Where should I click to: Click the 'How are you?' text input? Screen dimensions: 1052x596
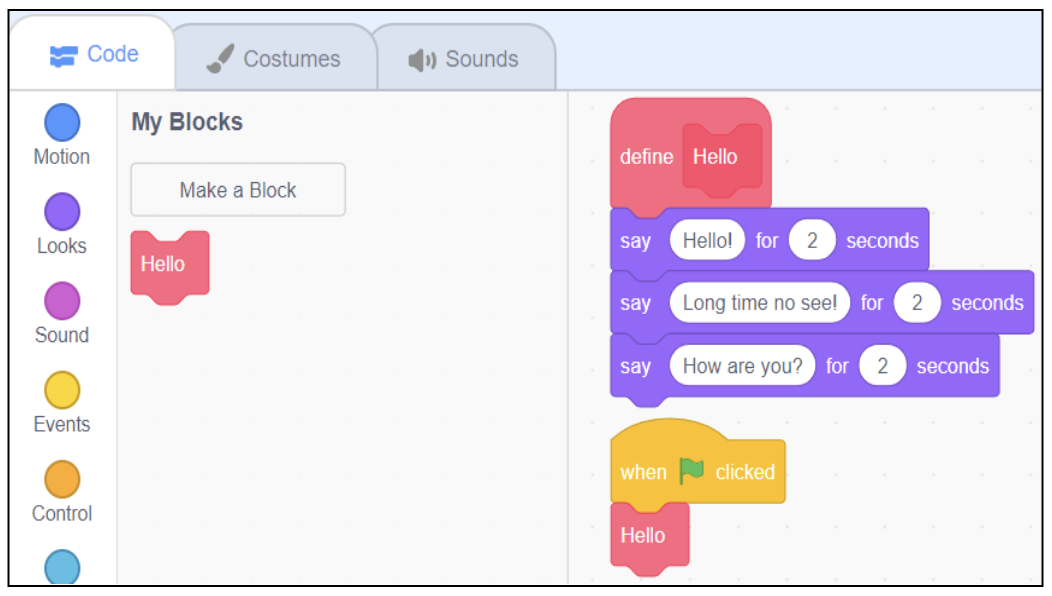pos(742,366)
